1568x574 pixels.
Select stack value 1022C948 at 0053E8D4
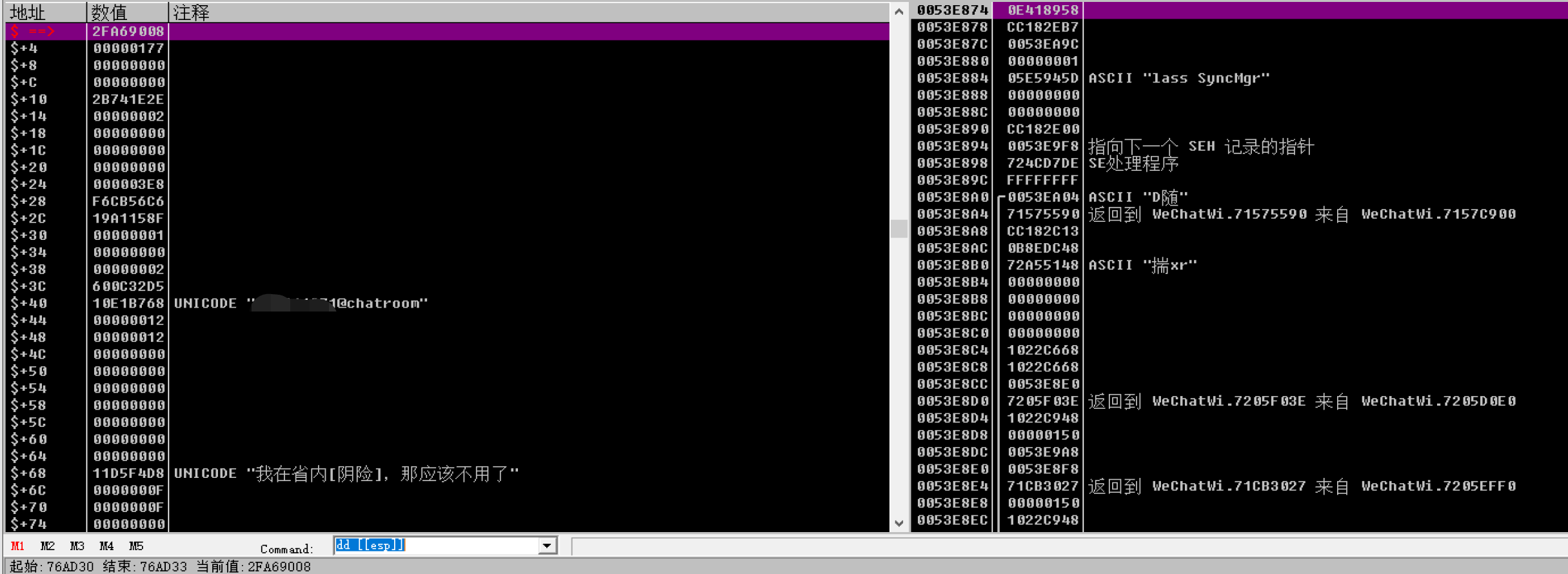pyautogui.click(x=1042, y=418)
